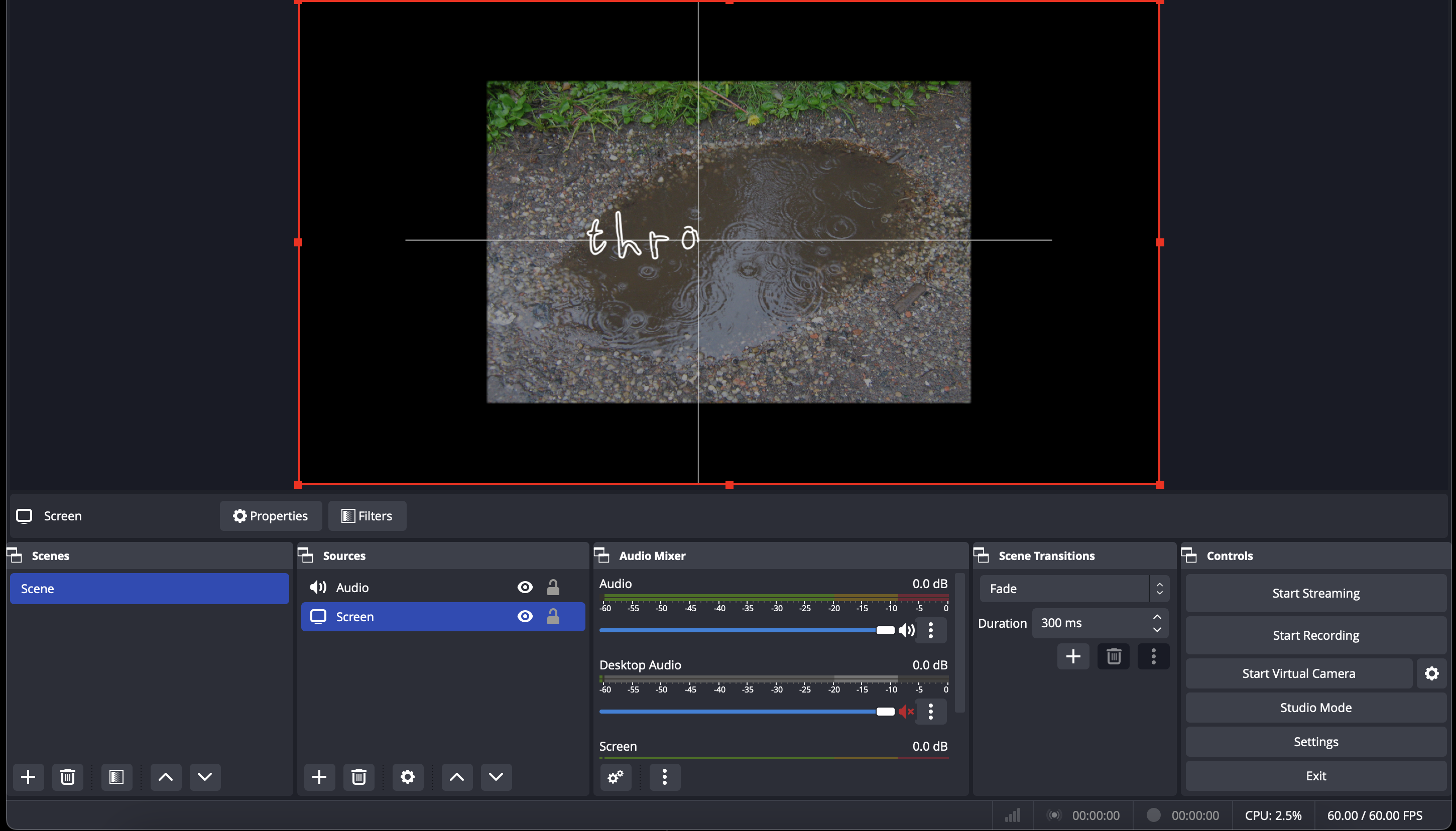
Task: Toggle visibility eye for Audio source
Action: (525, 587)
